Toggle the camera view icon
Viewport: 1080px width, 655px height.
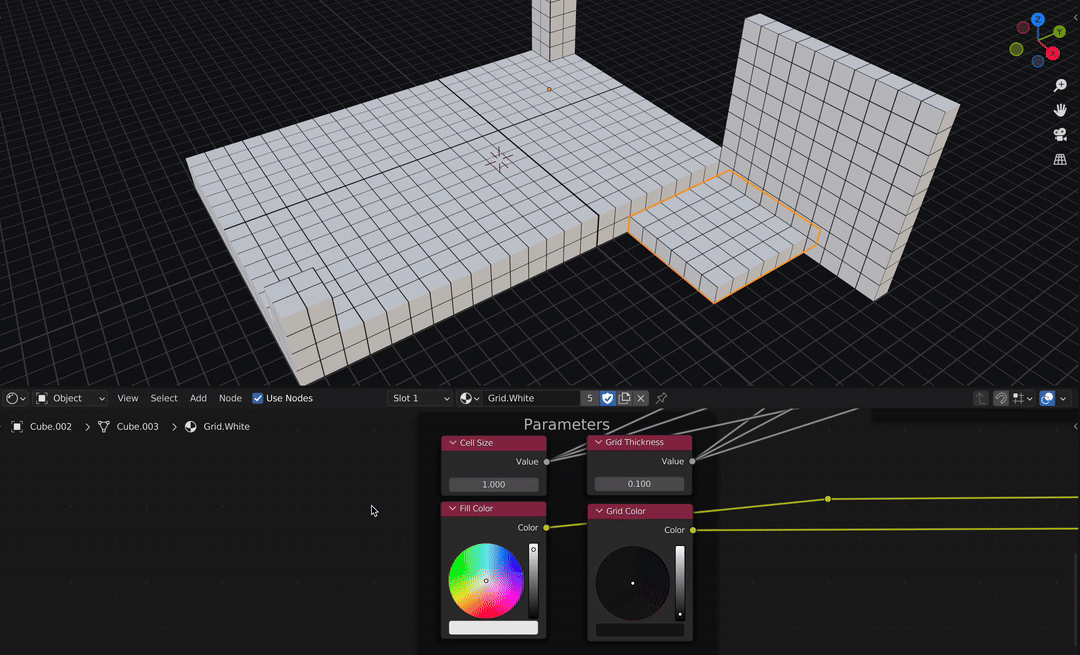[x=1060, y=135]
